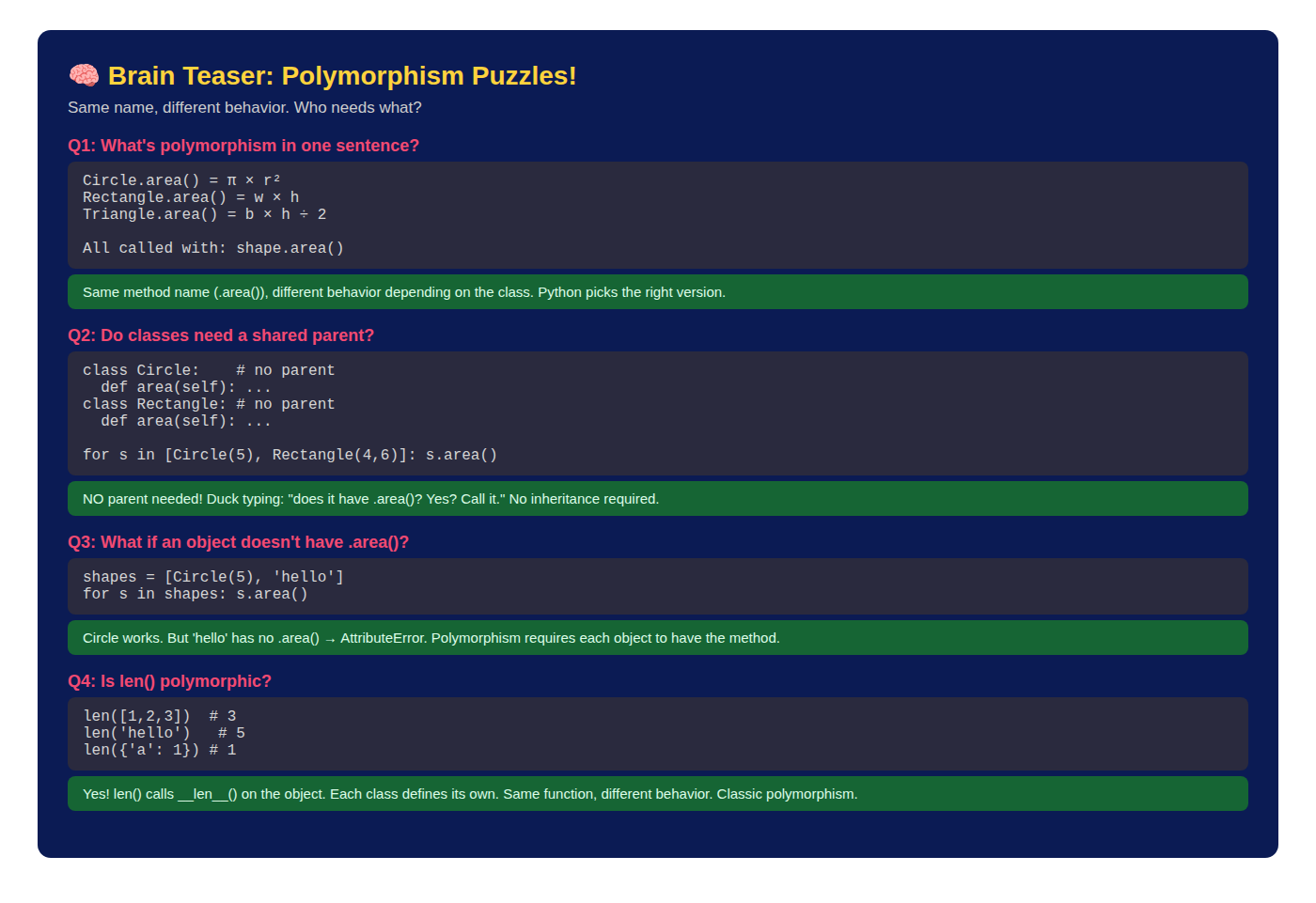This screenshot has width=1316, height=903.
Task: Click the green answer 'NO parent needed! Duck typing'
Action: tap(658, 499)
